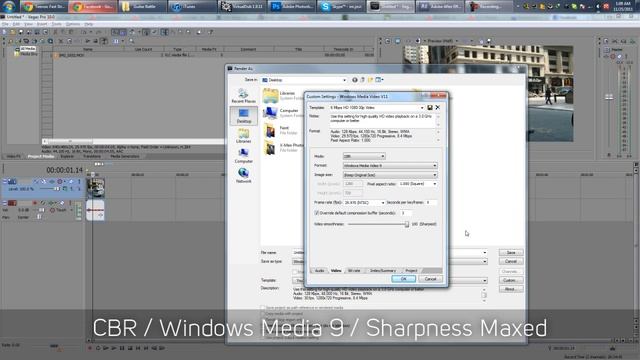The image size is (640, 360).
Task: Open the File name dropdown in Render As
Action: (x=390, y=253)
